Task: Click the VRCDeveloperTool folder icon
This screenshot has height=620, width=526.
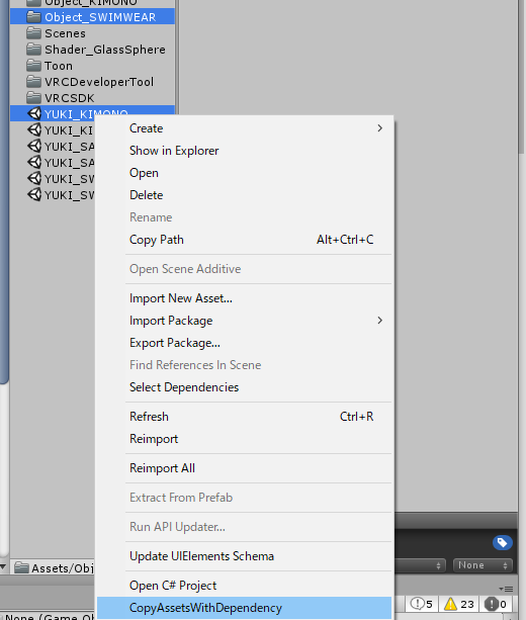Action: click(34, 81)
